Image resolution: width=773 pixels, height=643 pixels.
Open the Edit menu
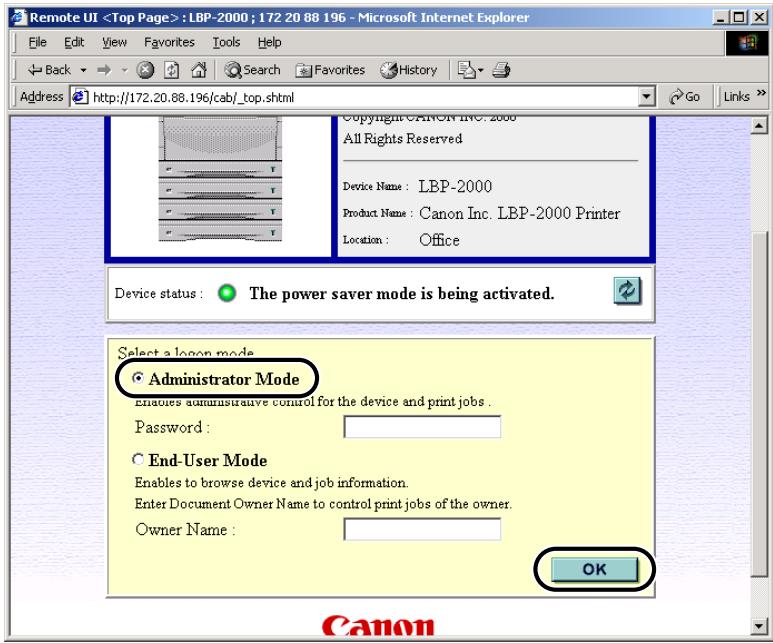(74, 42)
